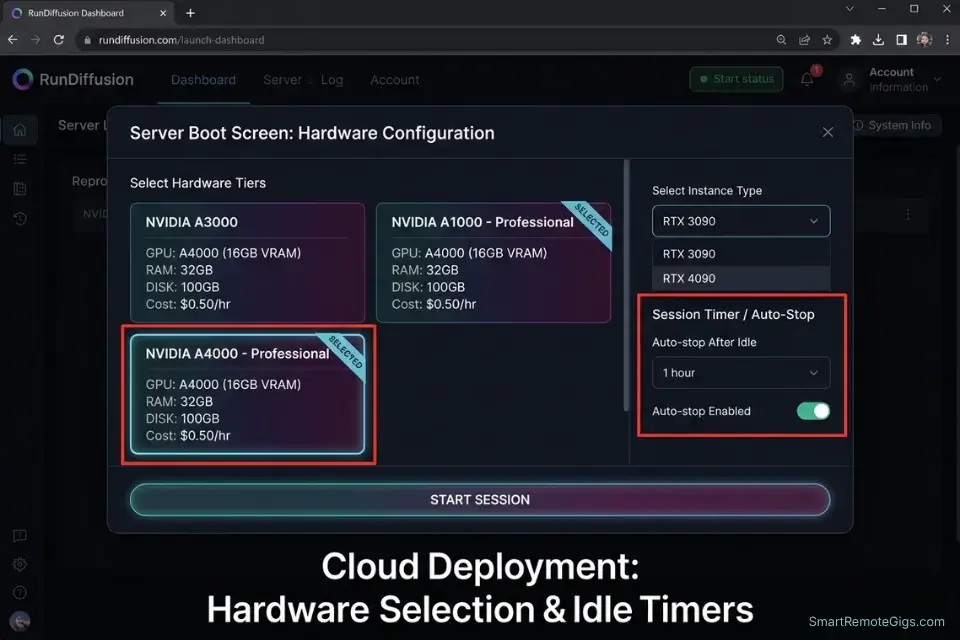The image size is (960, 640).
Task: Select the NVIDIA A3000 hardware tier card
Action: coord(247,263)
